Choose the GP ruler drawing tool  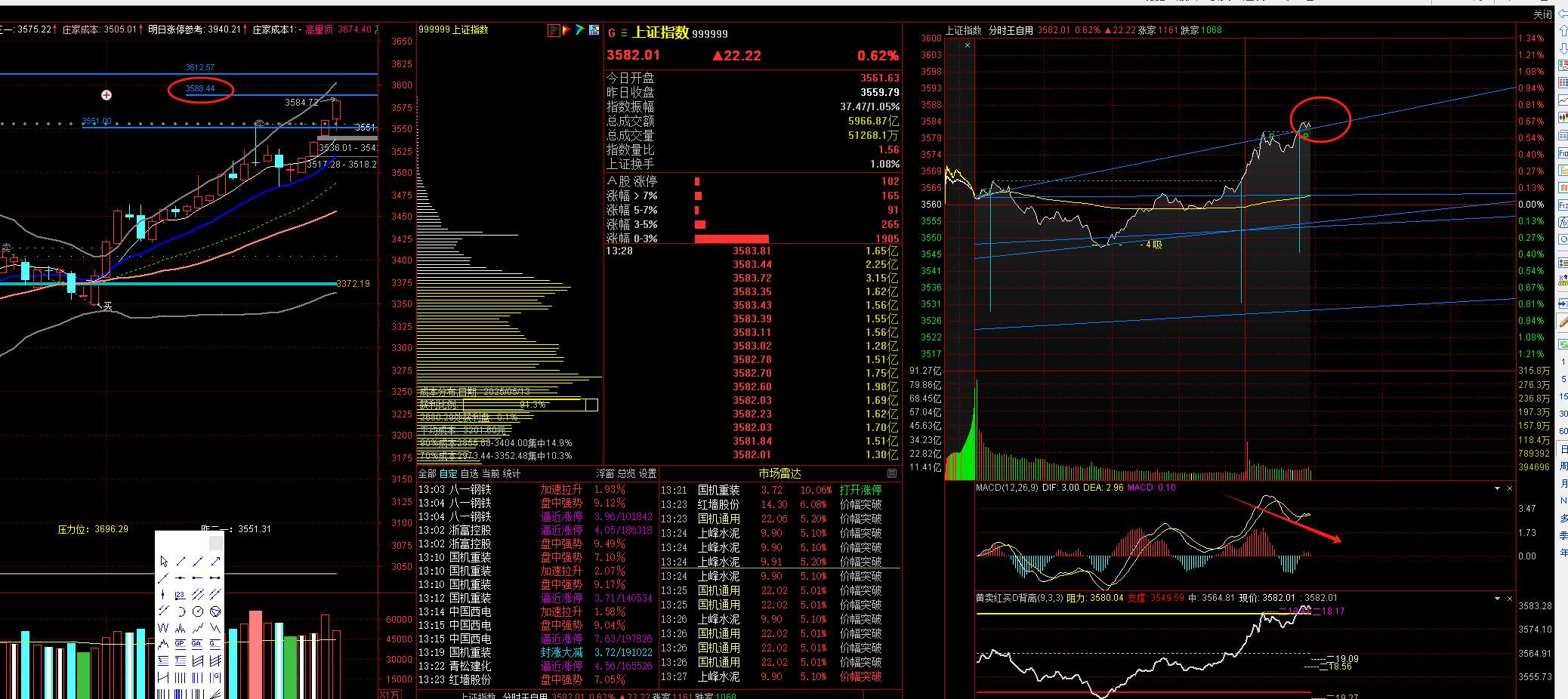click(x=181, y=644)
